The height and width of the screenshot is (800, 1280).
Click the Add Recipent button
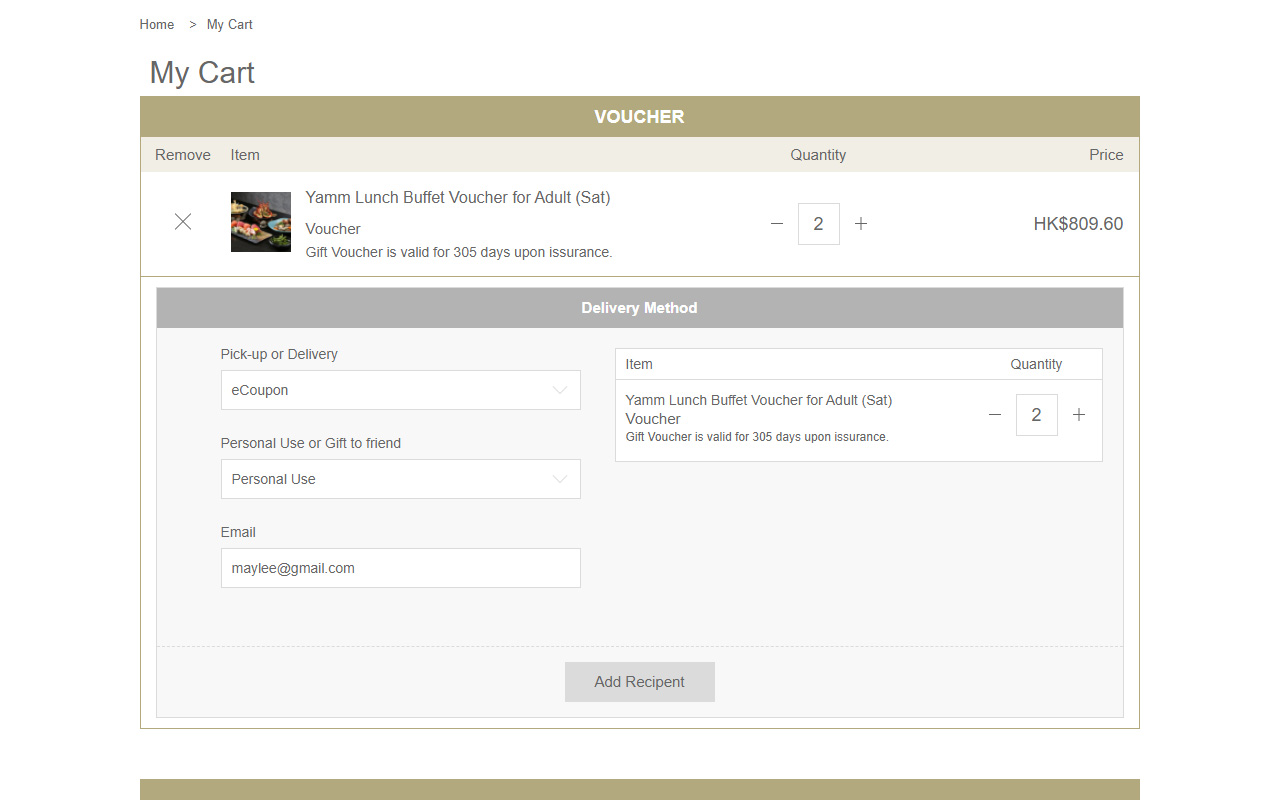point(640,682)
